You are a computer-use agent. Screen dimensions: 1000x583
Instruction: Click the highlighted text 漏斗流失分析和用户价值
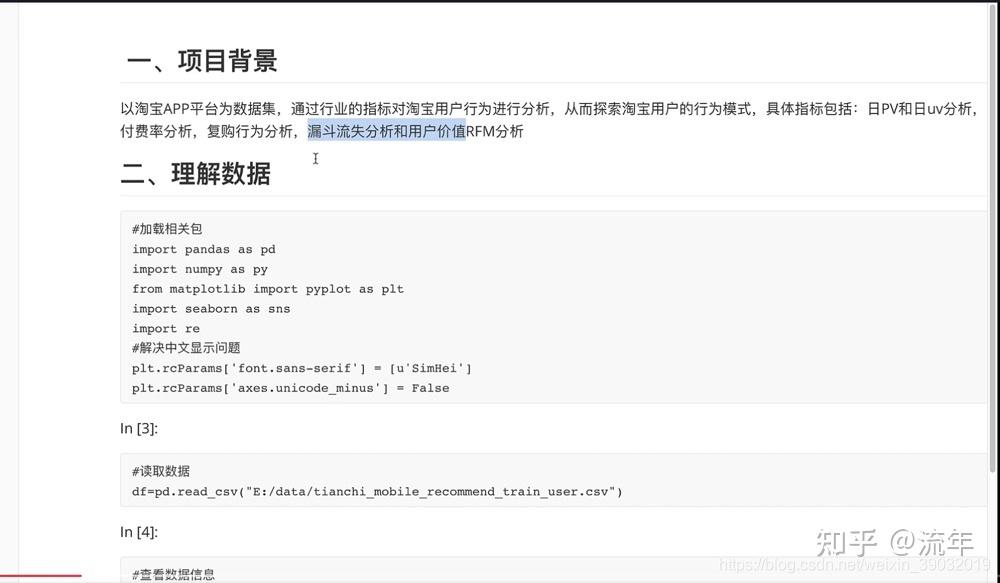(x=386, y=131)
